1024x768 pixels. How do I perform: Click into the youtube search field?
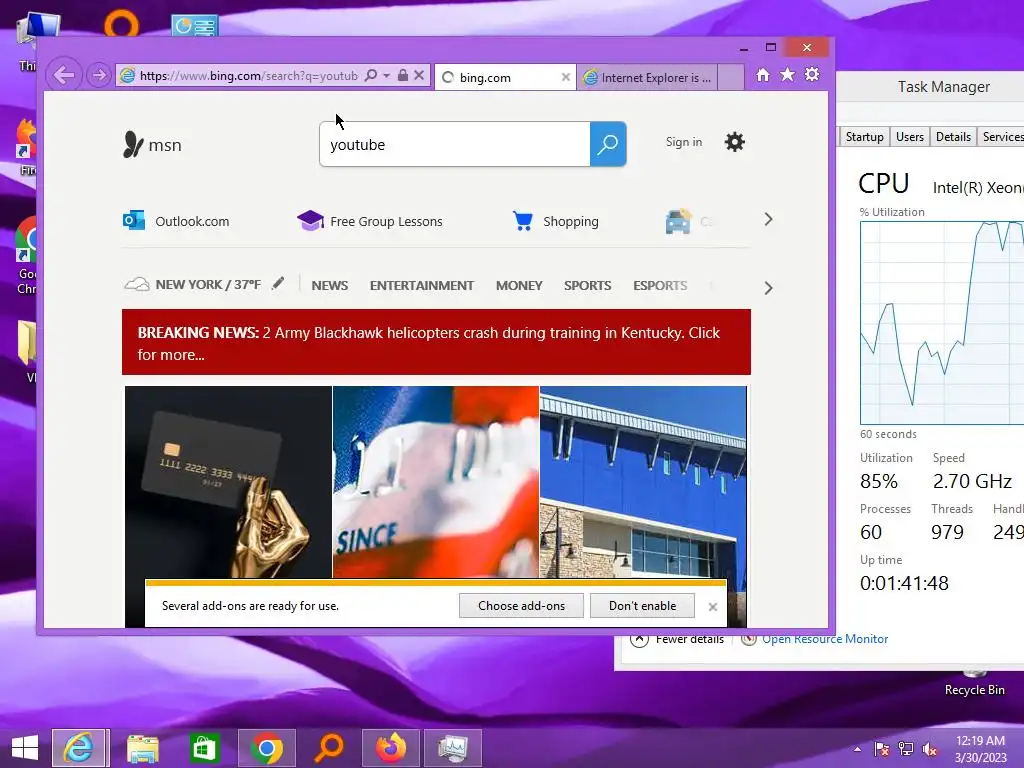click(x=455, y=144)
